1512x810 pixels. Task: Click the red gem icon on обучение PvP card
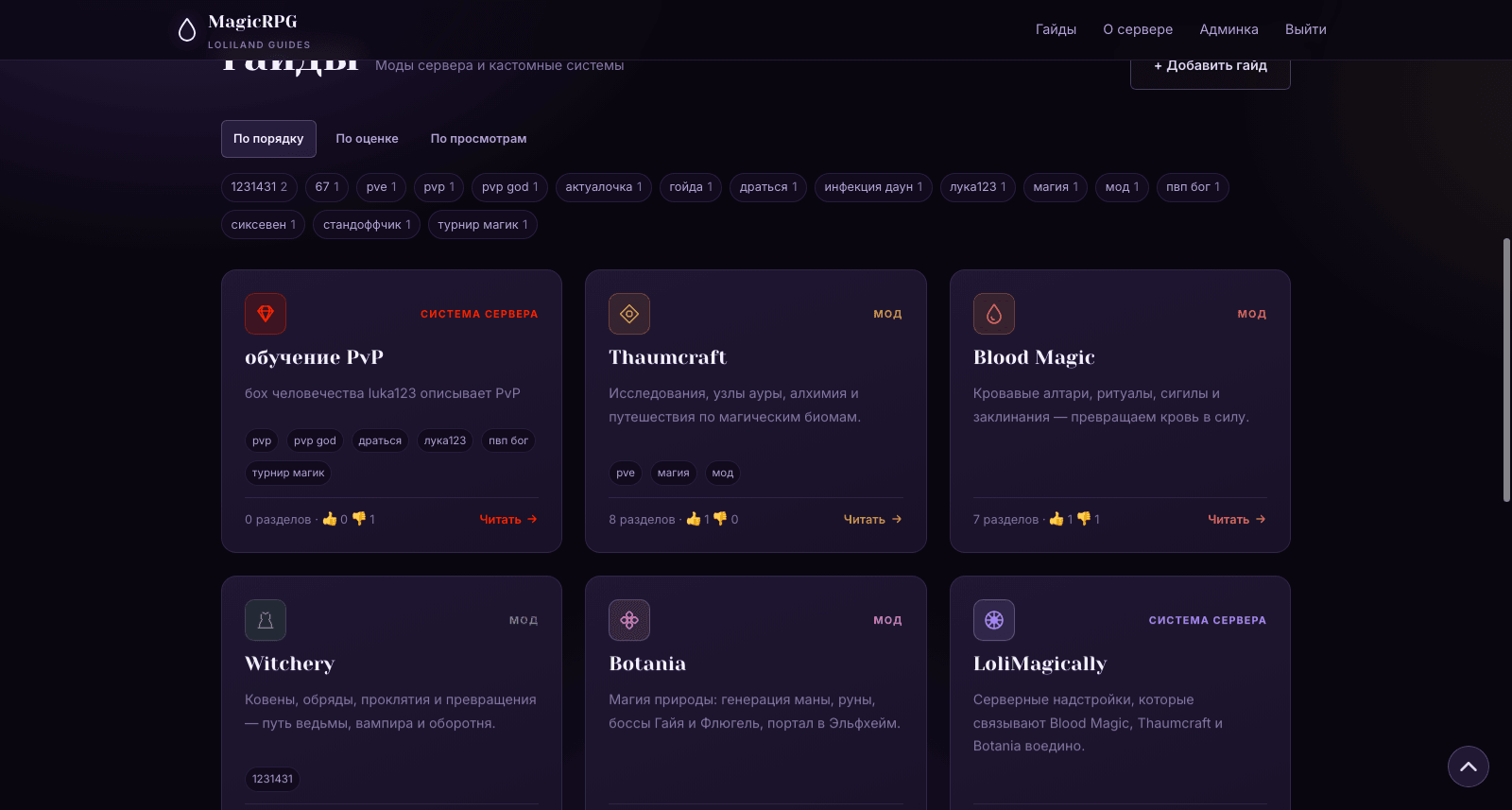pyautogui.click(x=266, y=314)
